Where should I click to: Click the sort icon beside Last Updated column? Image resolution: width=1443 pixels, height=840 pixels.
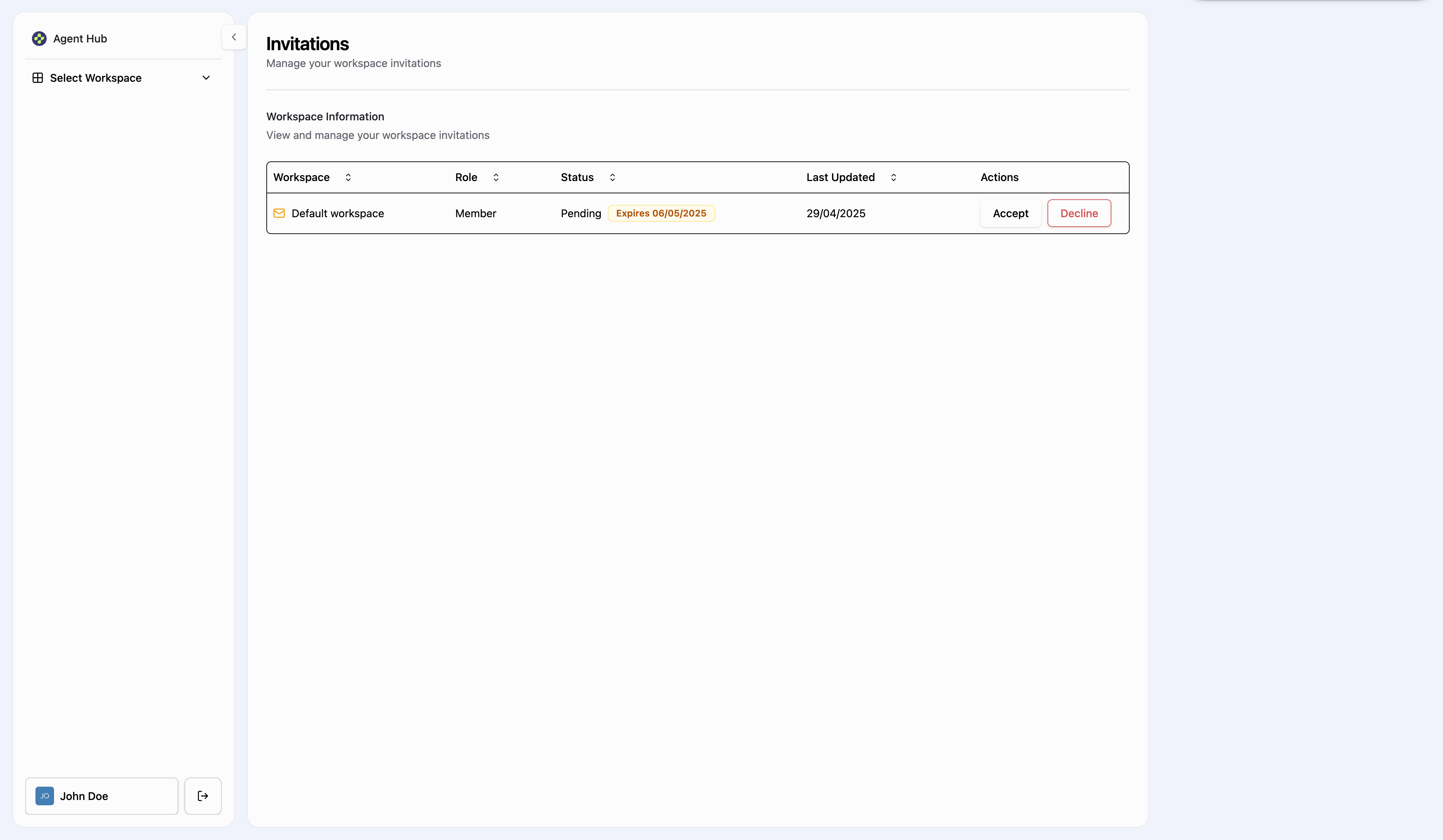click(893, 178)
